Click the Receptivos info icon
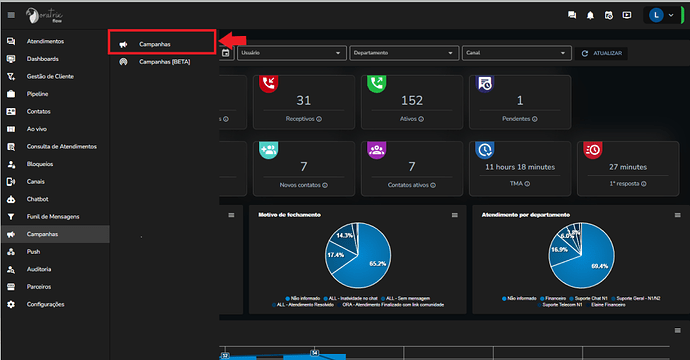690x360 pixels. [319, 119]
